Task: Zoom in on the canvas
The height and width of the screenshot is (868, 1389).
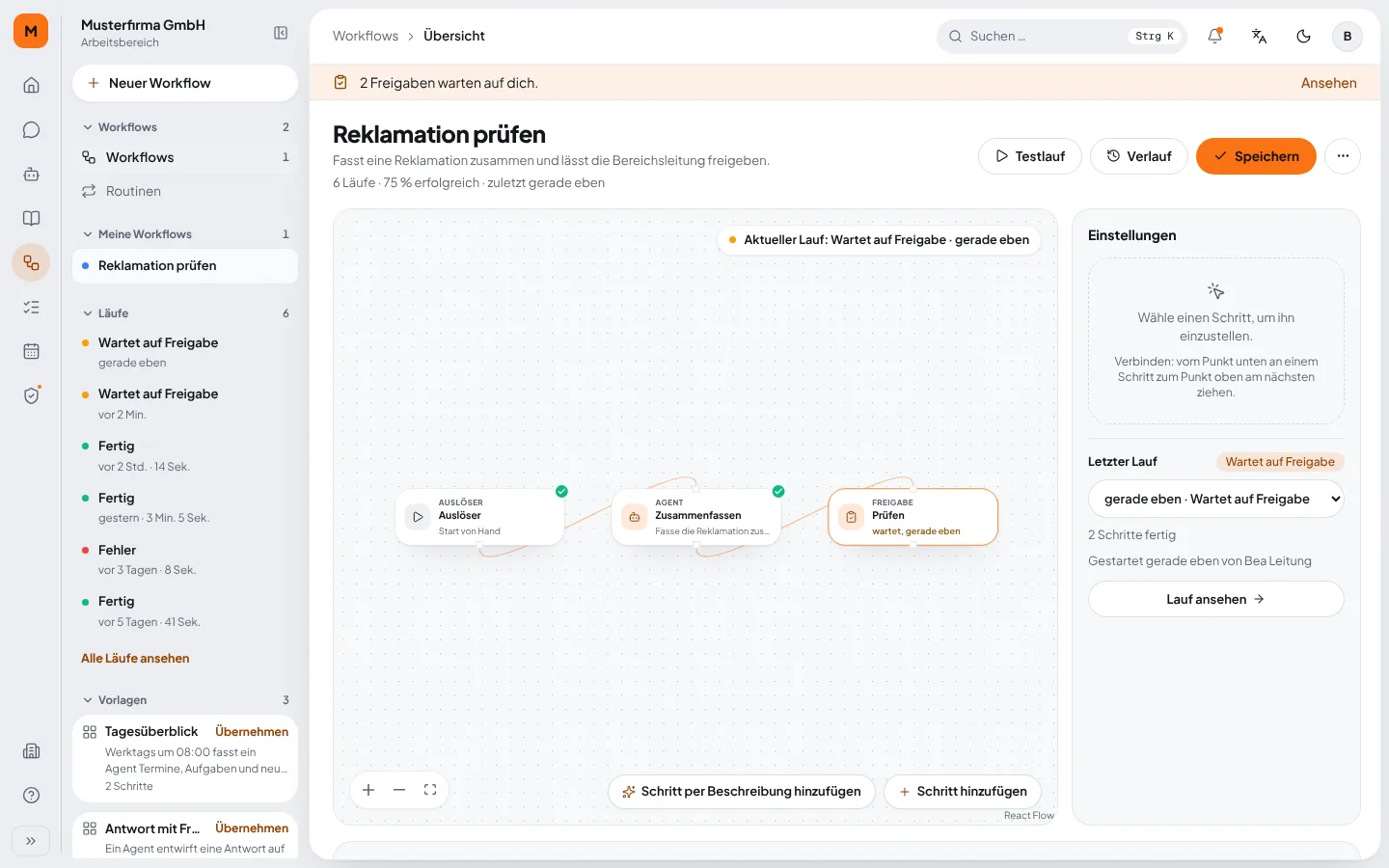Action: click(368, 790)
